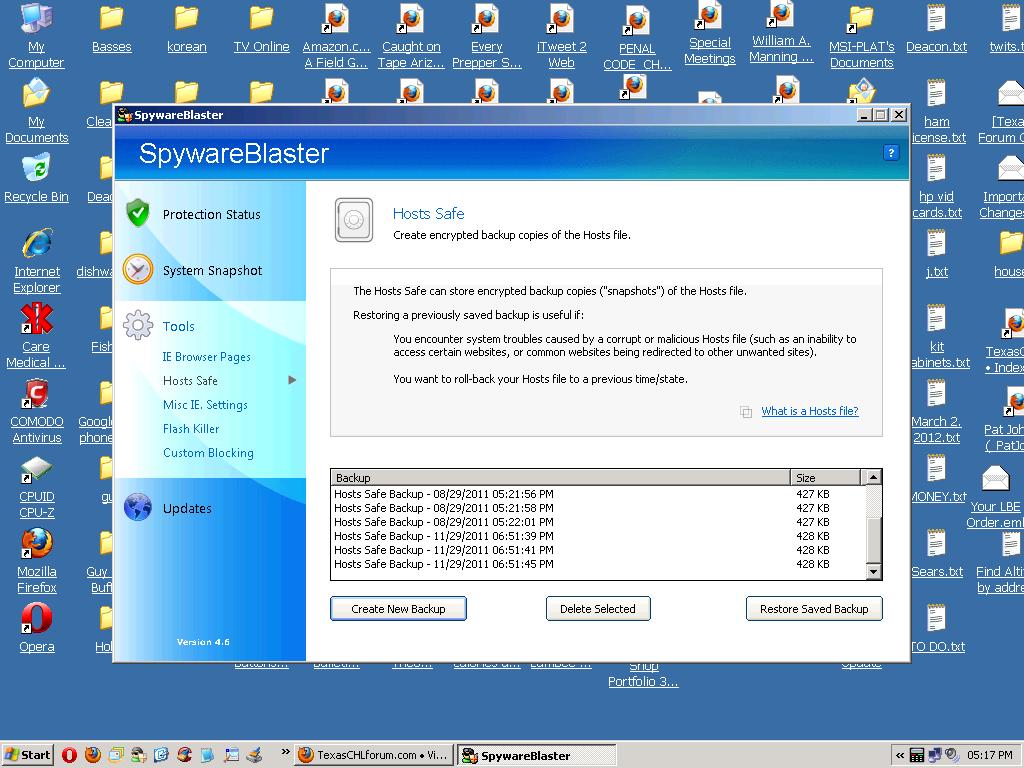This screenshot has height=768, width=1024.
Task: Open the Protection Status shield icon
Action: point(138,213)
